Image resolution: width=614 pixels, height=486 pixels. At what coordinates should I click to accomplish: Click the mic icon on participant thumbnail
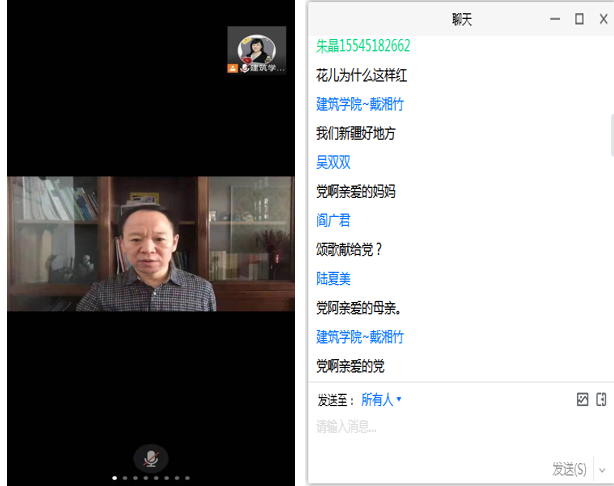(x=244, y=68)
